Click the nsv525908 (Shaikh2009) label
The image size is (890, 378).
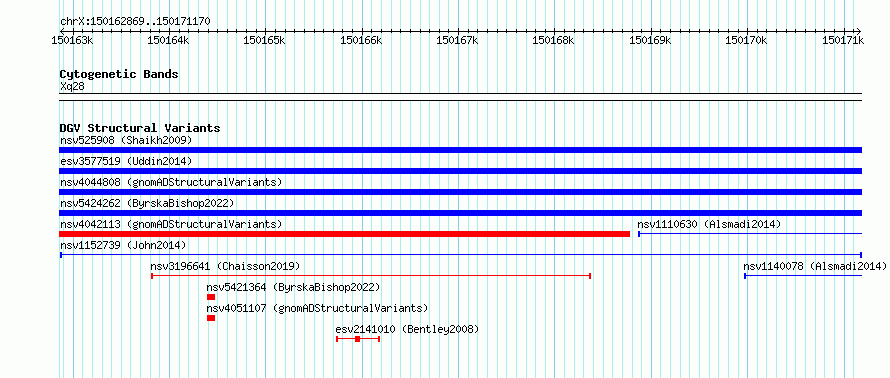tap(126, 140)
